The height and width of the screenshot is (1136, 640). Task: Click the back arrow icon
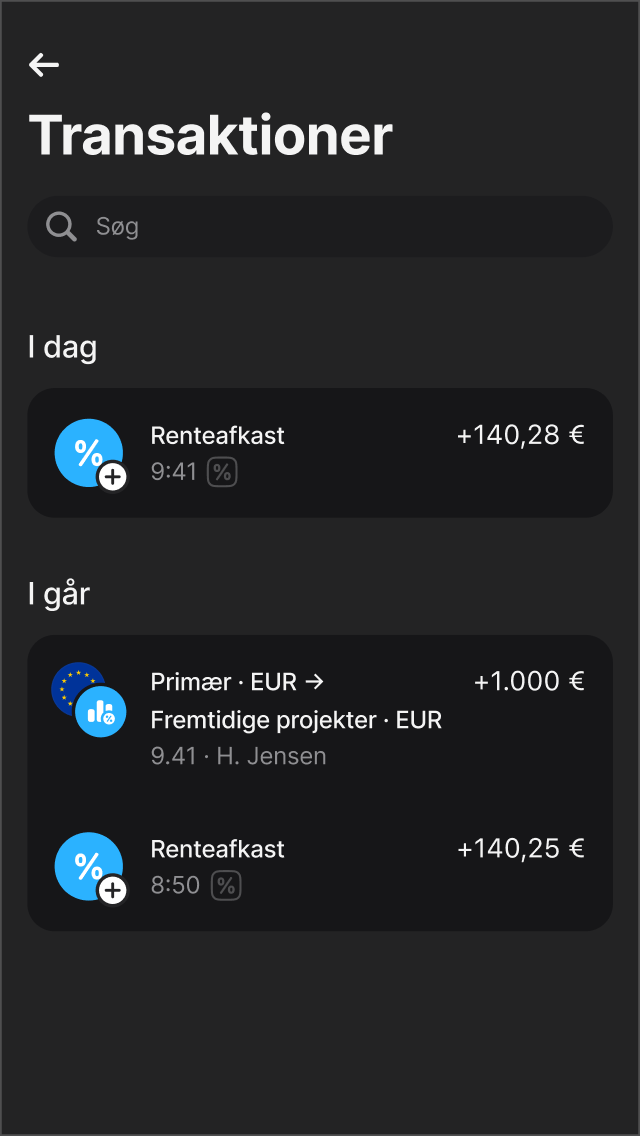(x=44, y=65)
